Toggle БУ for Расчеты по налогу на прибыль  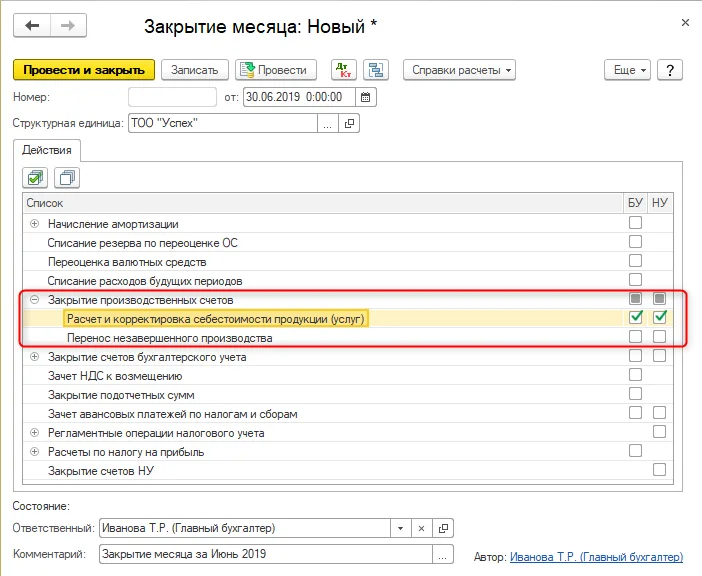635,451
